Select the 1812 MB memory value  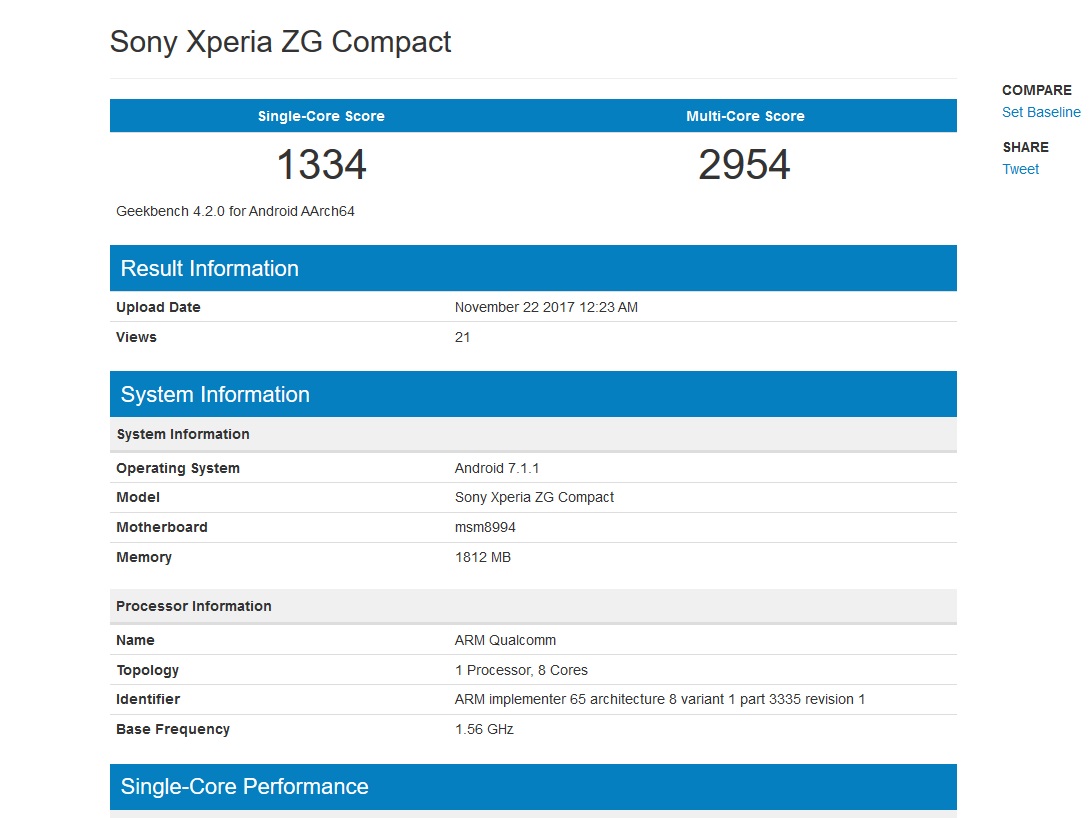pyautogui.click(x=482, y=557)
